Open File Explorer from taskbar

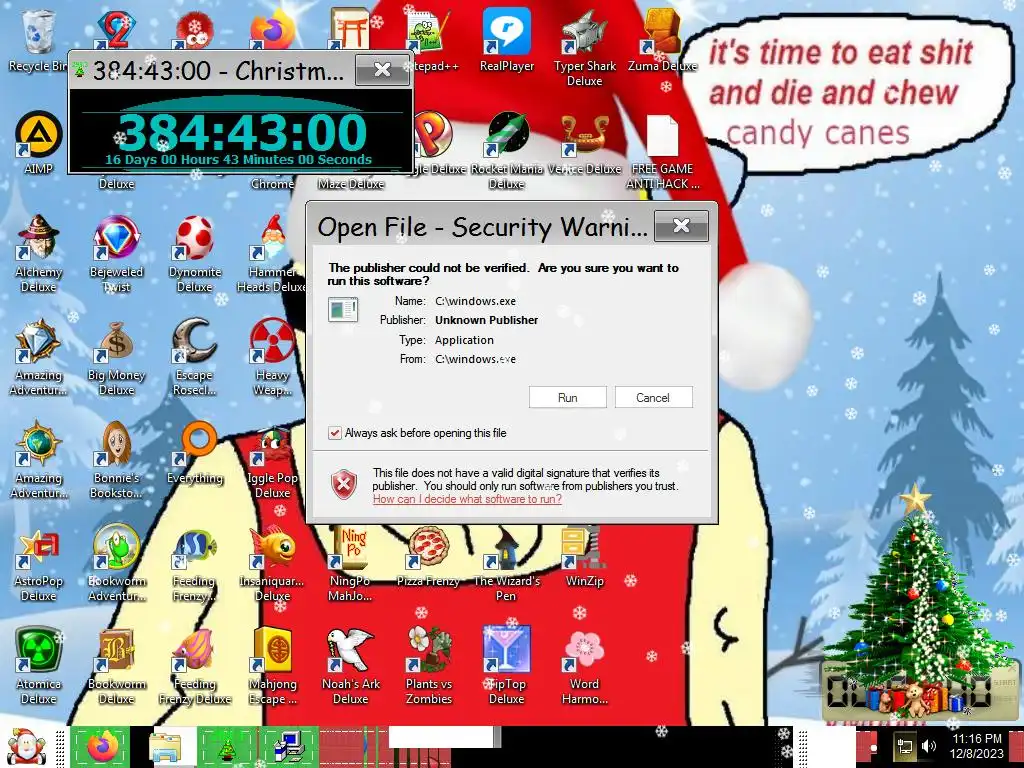[165, 748]
